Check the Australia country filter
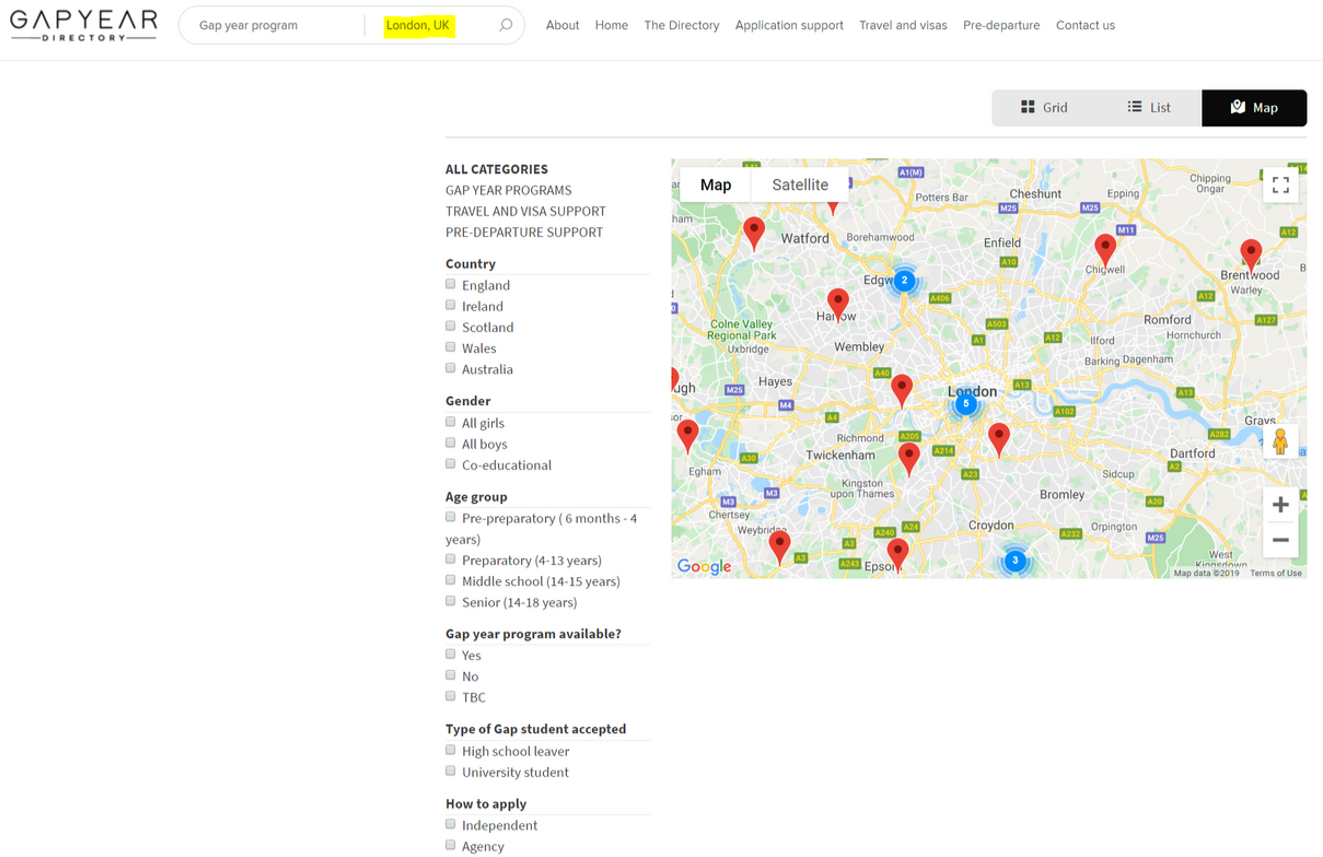The height and width of the screenshot is (857, 1323). [x=451, y=369]
